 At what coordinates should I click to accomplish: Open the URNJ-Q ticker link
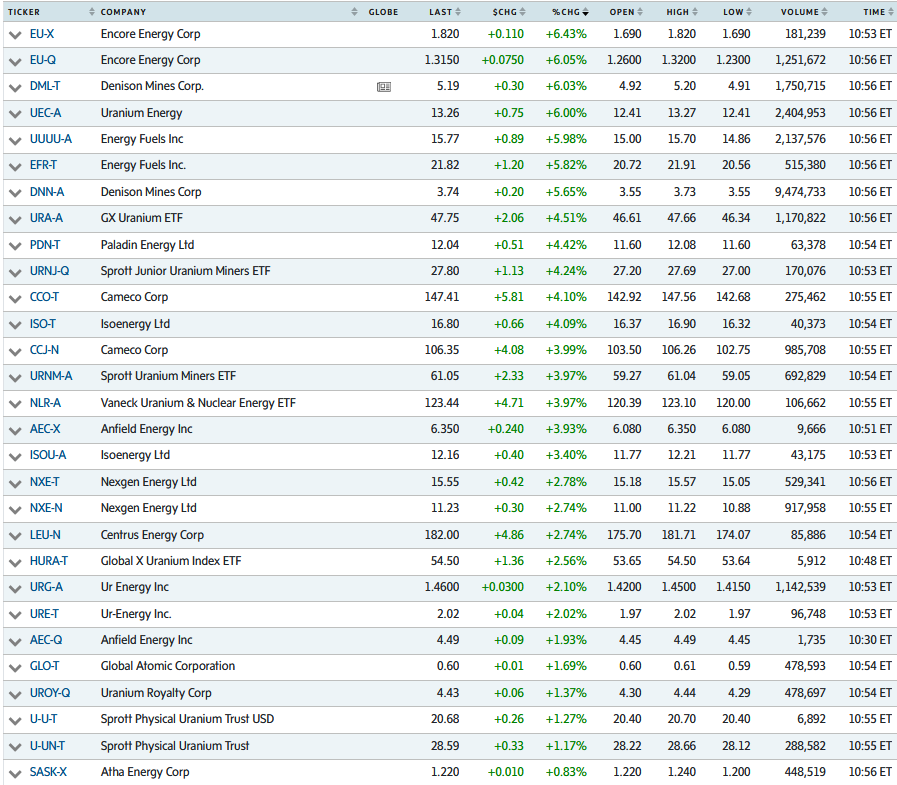coord(49,271)
